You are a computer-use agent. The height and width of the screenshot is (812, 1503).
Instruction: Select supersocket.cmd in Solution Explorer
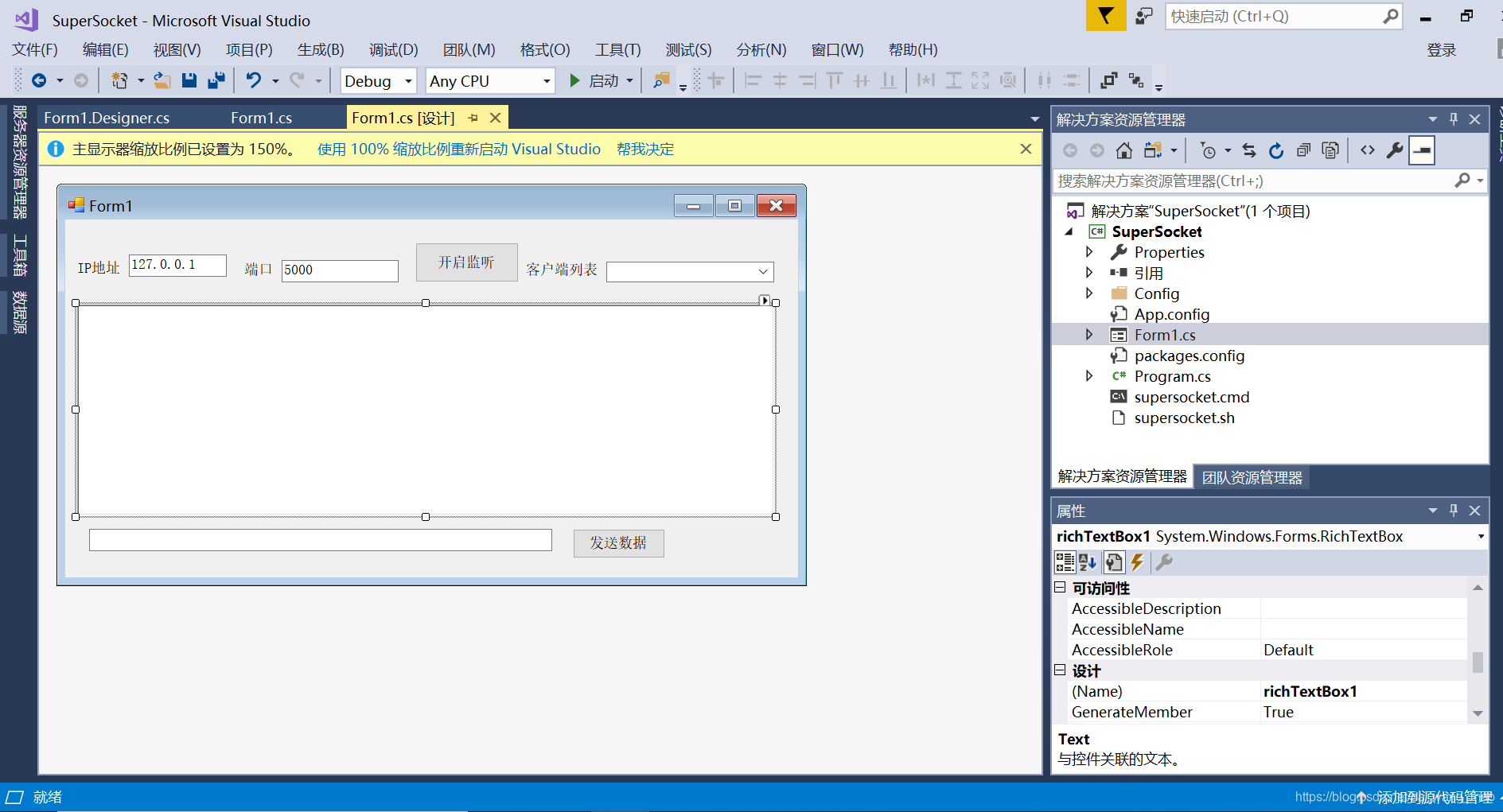pyautogui.click(x=1191, y=397)
